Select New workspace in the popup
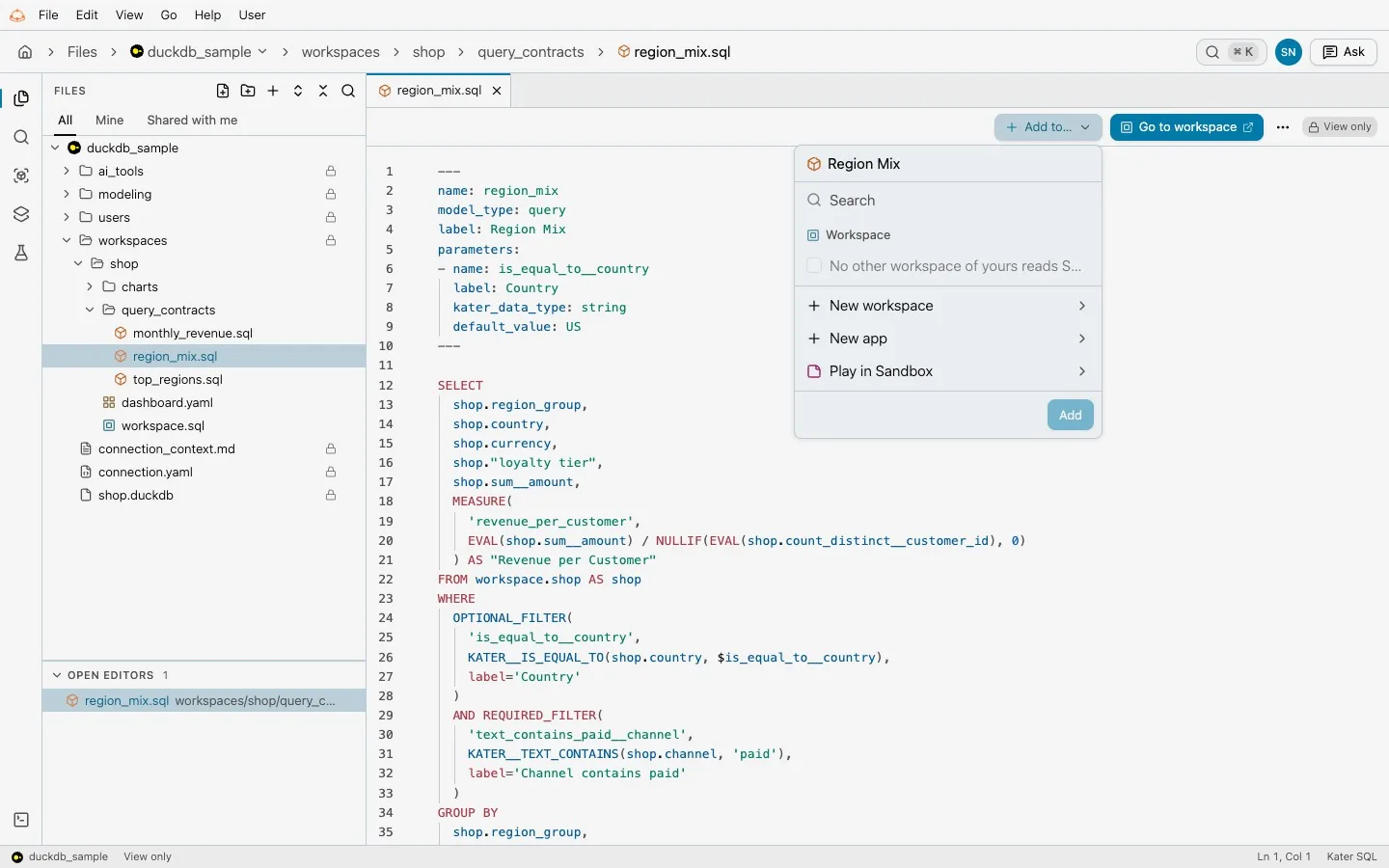Screen dimensions: 1389x868 [x=947, y=306]
